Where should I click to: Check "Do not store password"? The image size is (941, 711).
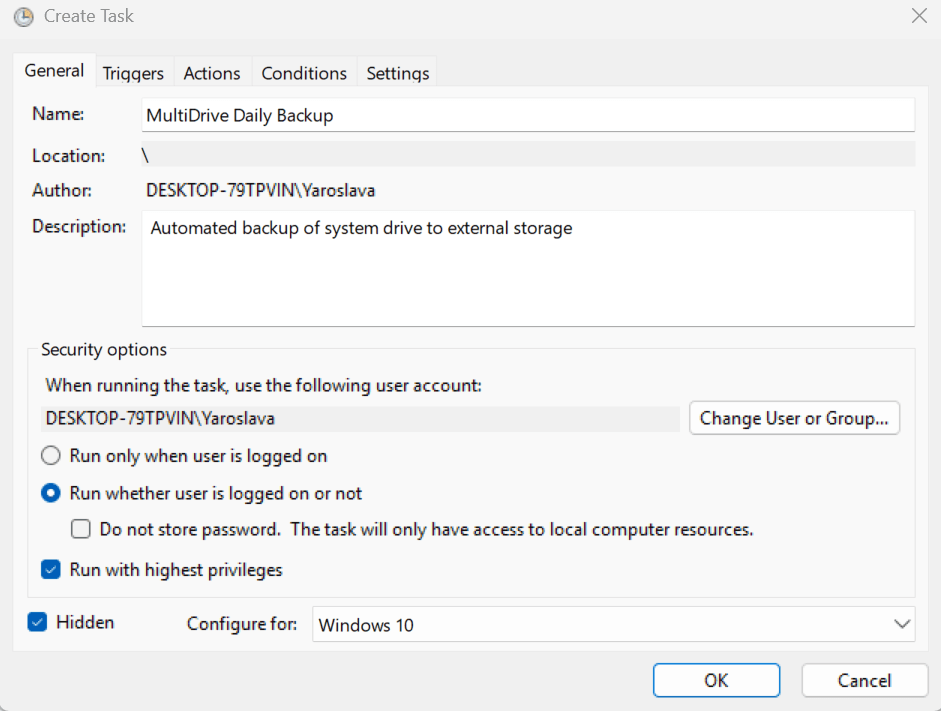tap(81, 529)
